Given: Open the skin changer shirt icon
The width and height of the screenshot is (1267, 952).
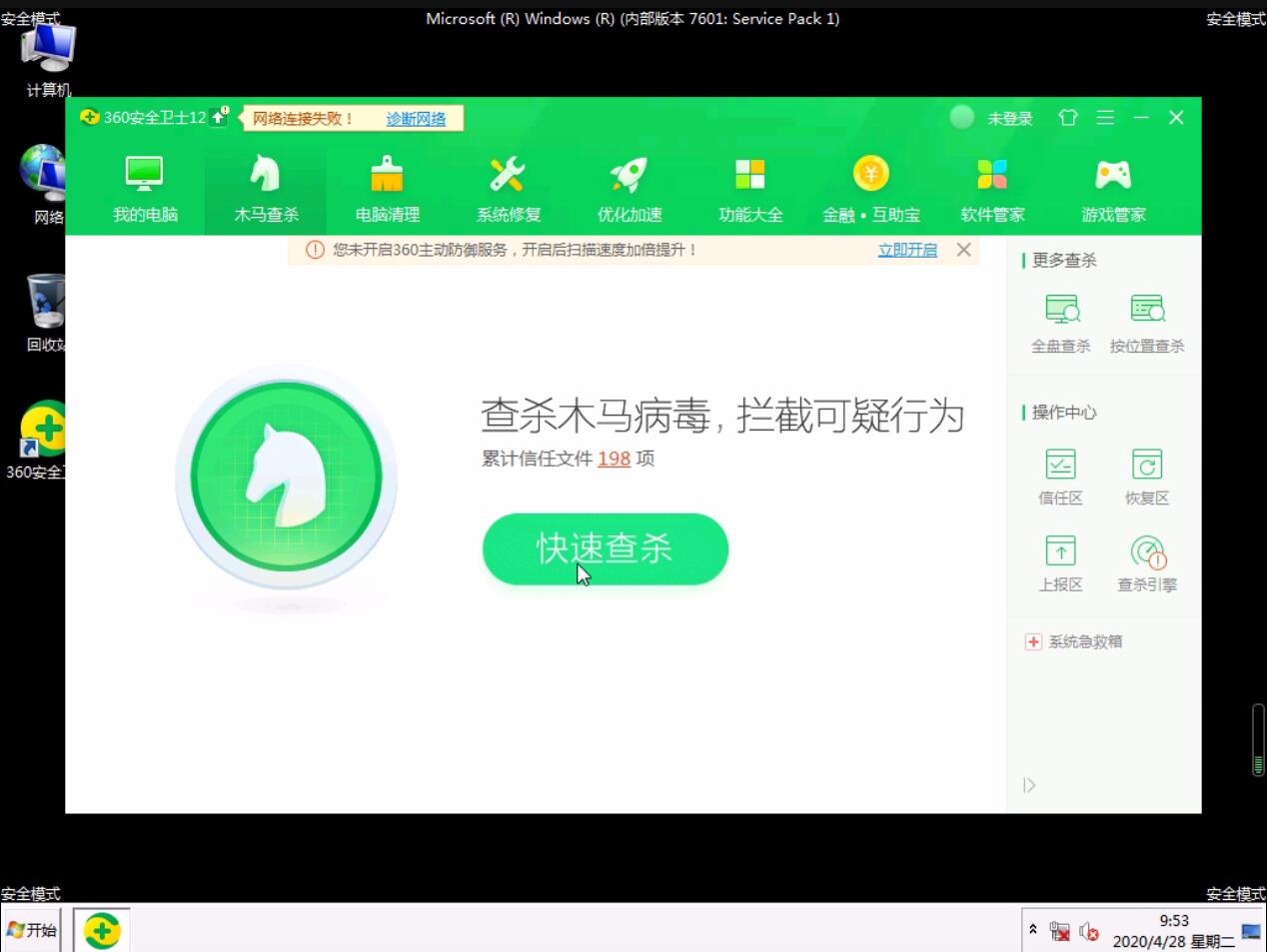Looking at the screenshot, I should tap(1068, 118).
